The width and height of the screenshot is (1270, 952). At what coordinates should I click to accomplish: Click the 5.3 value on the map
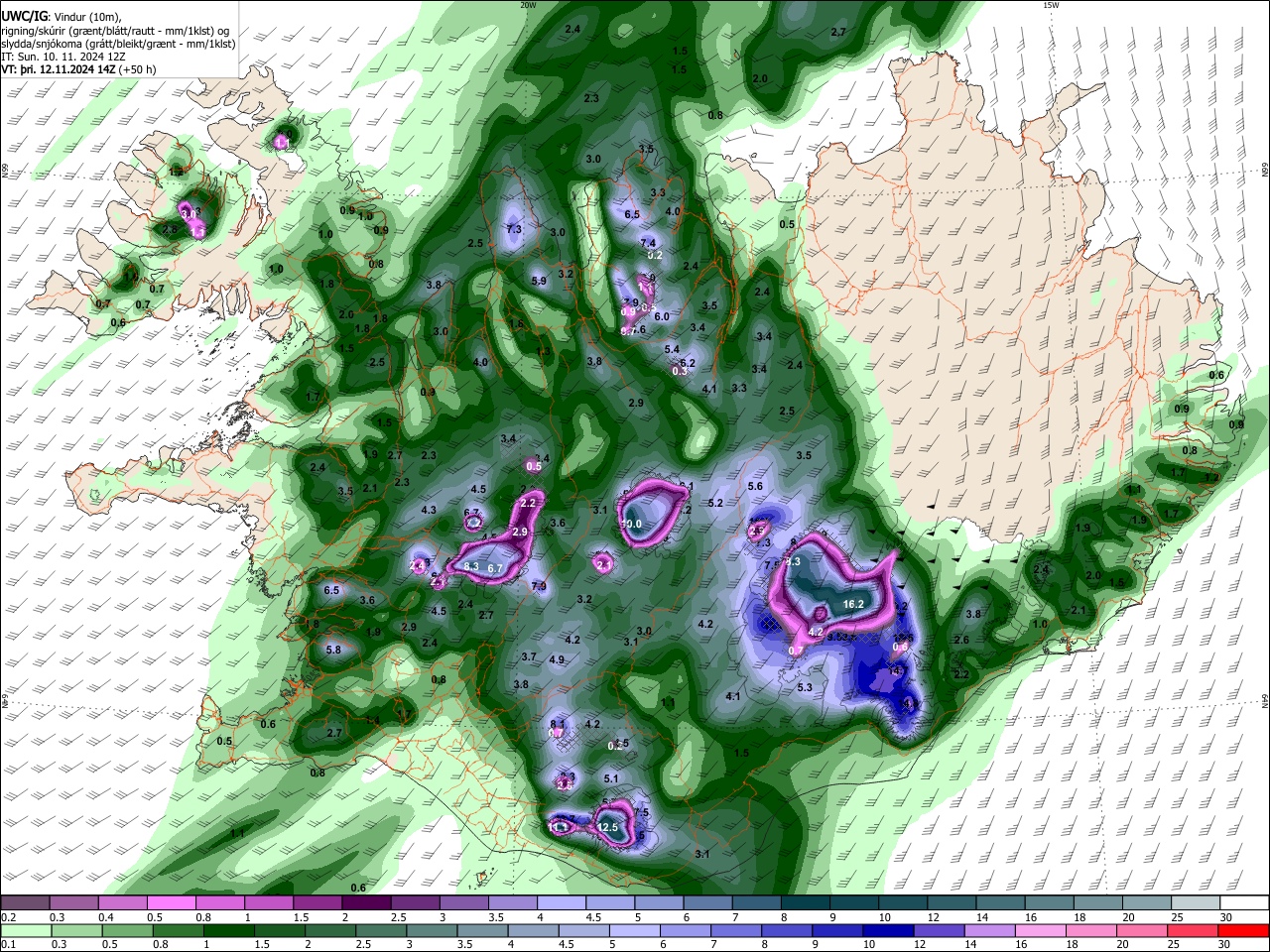tap(805, 687)
